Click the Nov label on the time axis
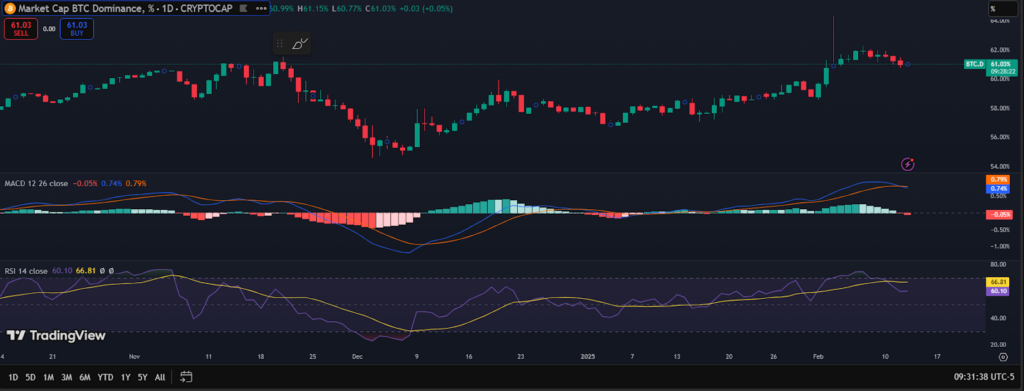The width and height of the screenshot is (1024, 391). click(135, 357)
